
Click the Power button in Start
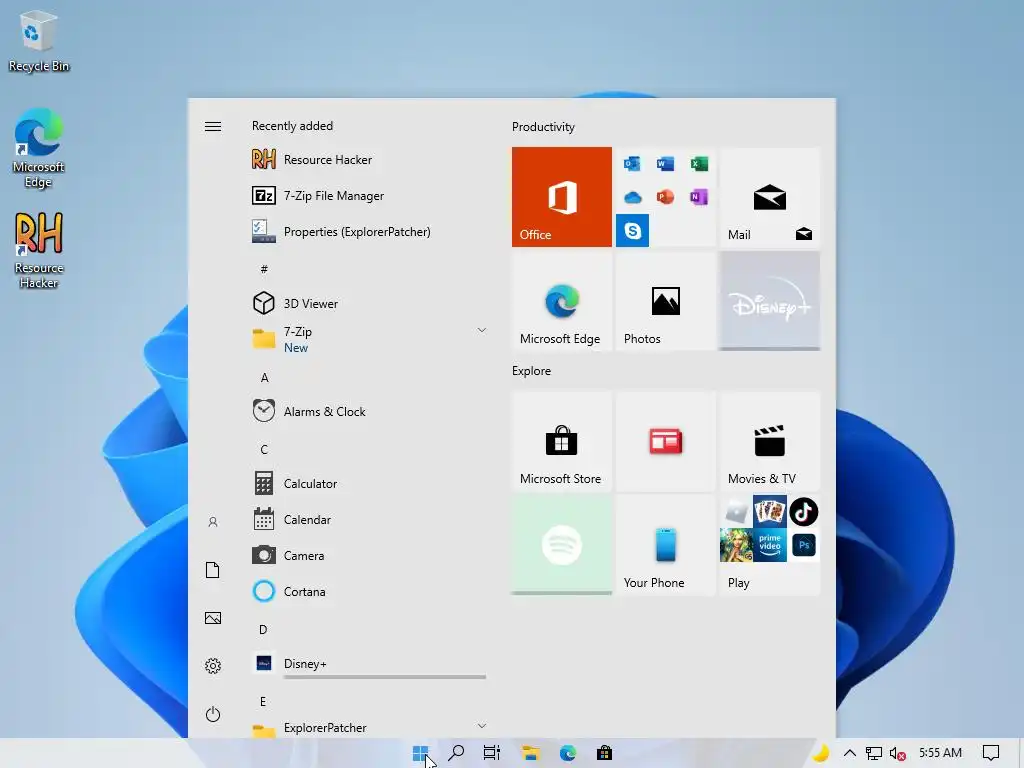pyautogui.click(x=213, y=714)
